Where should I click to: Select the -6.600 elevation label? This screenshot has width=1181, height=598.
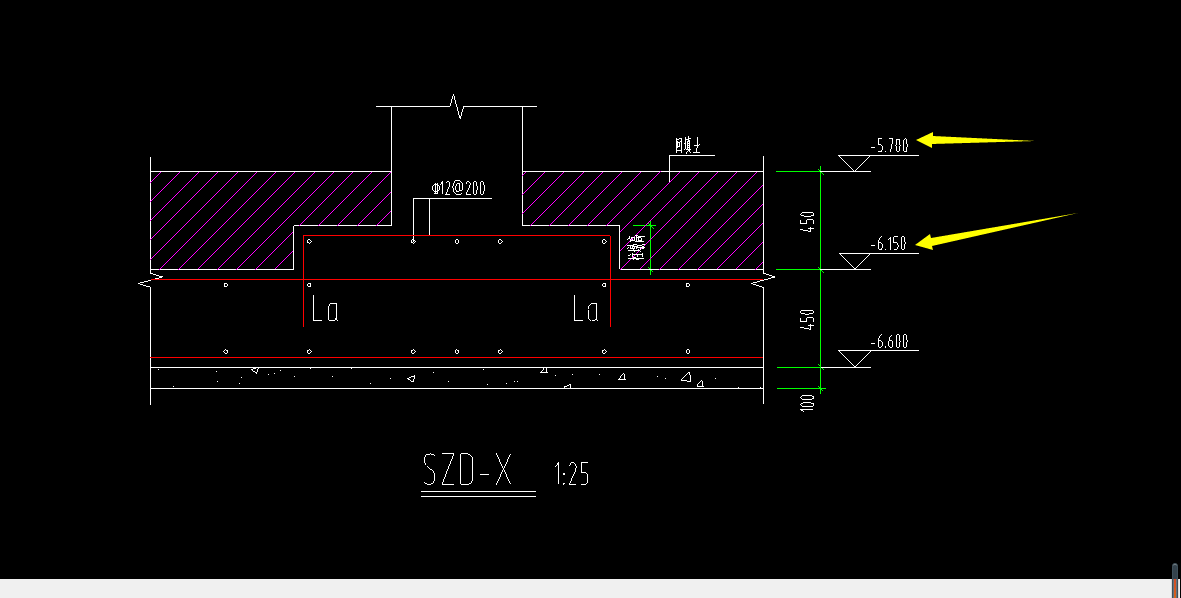coord(890,342)
